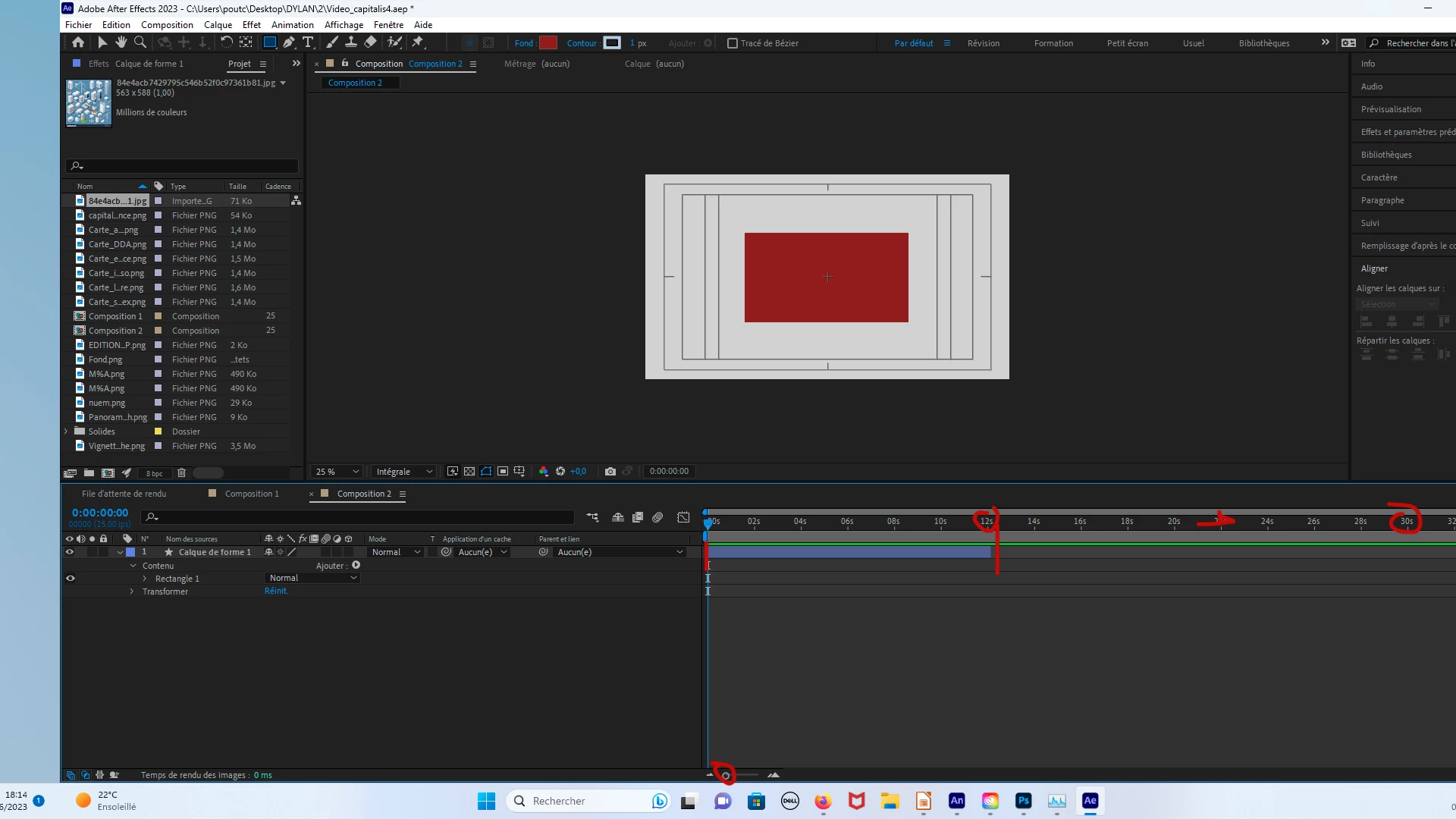Select the Eraser tool

(x=370, y=42)
